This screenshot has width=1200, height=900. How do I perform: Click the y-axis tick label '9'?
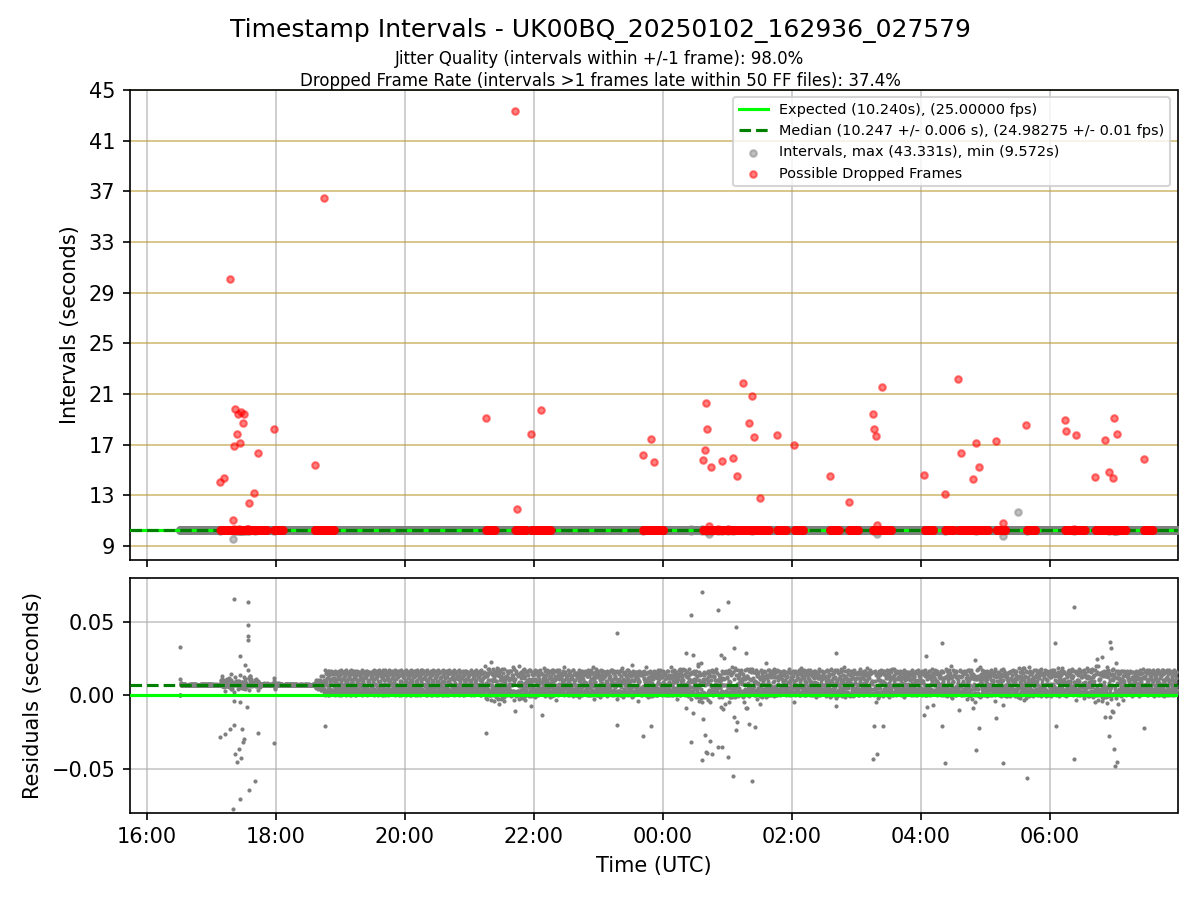(108, 547)
